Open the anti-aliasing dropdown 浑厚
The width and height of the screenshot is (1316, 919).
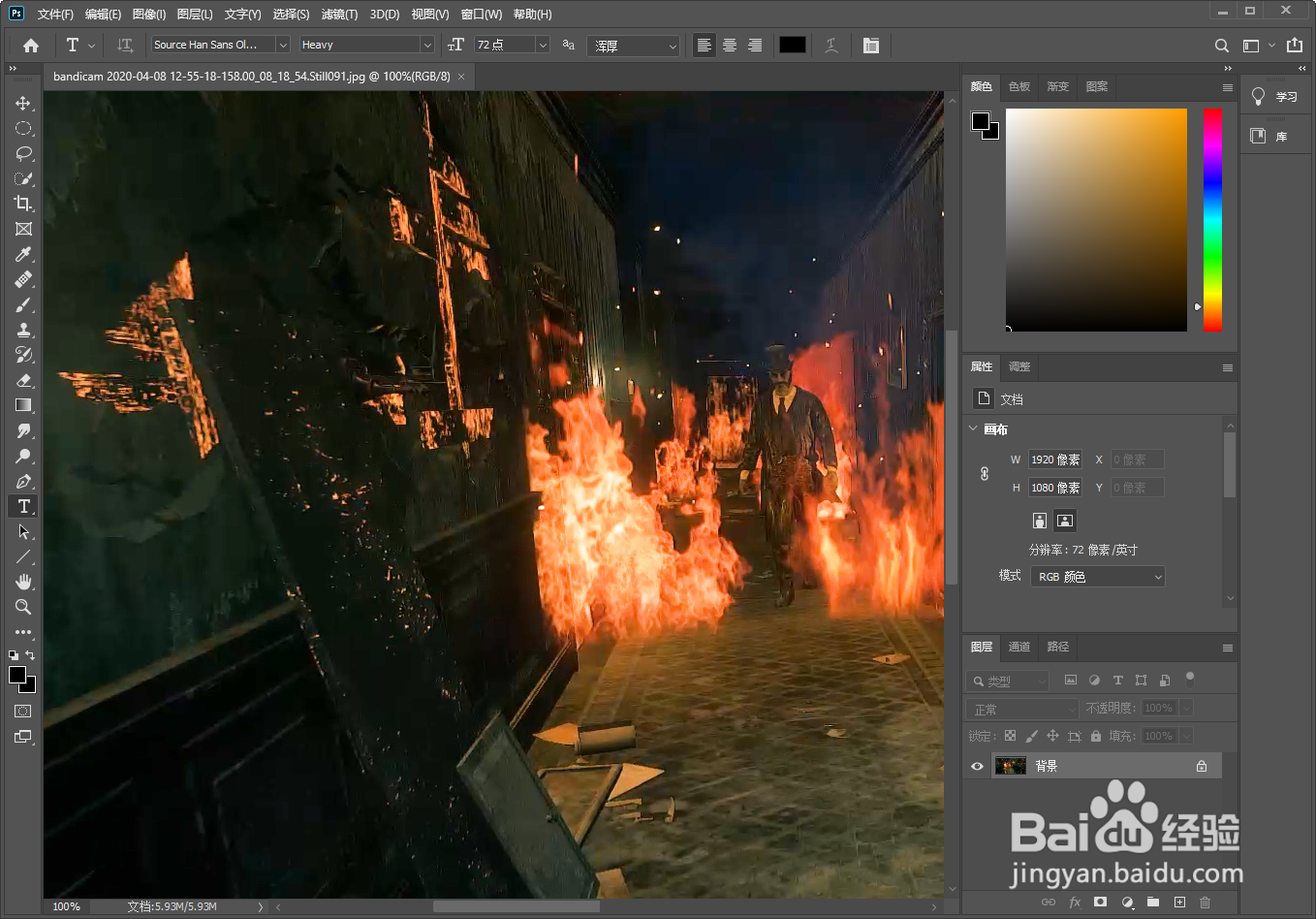633,46
